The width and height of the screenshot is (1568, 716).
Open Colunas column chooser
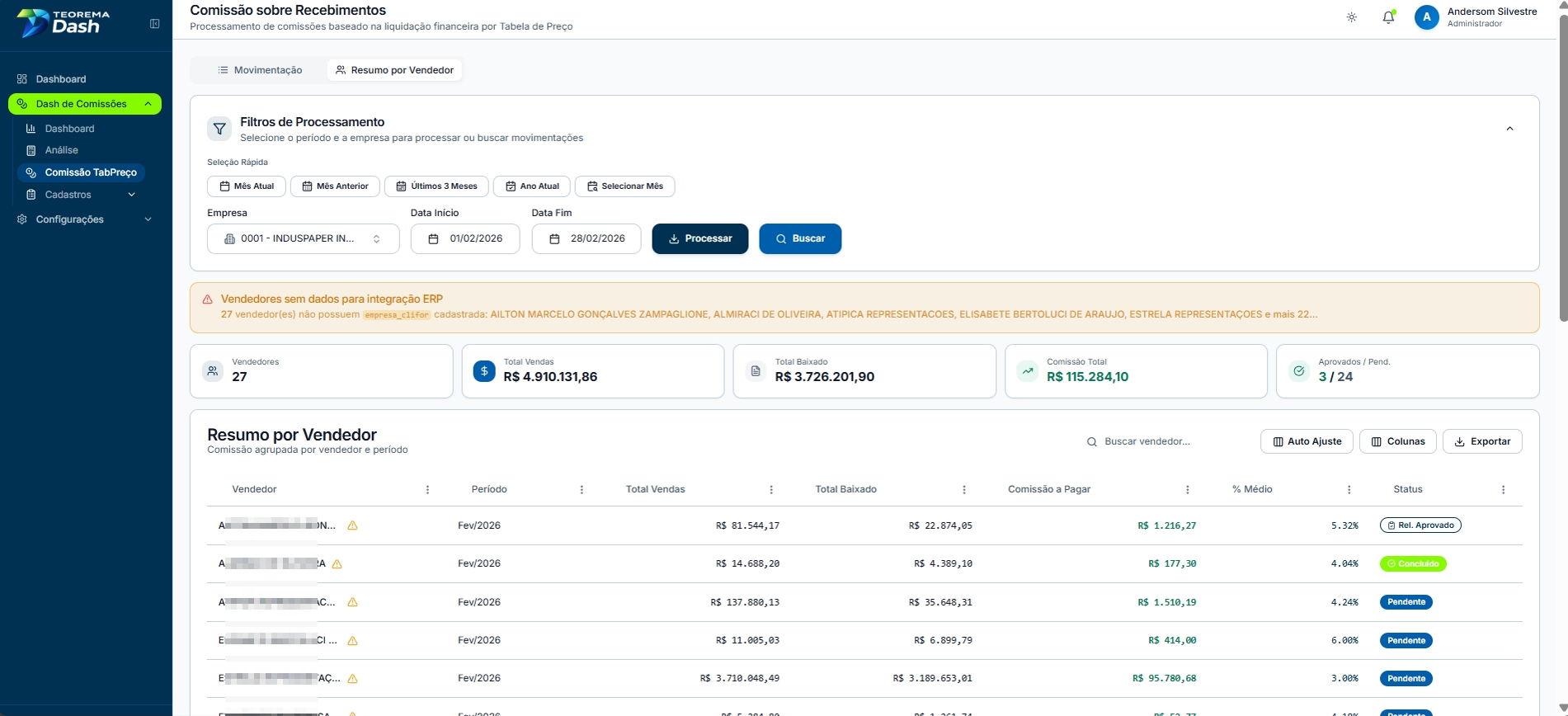pyautogui.click(x=1397, y=441)
